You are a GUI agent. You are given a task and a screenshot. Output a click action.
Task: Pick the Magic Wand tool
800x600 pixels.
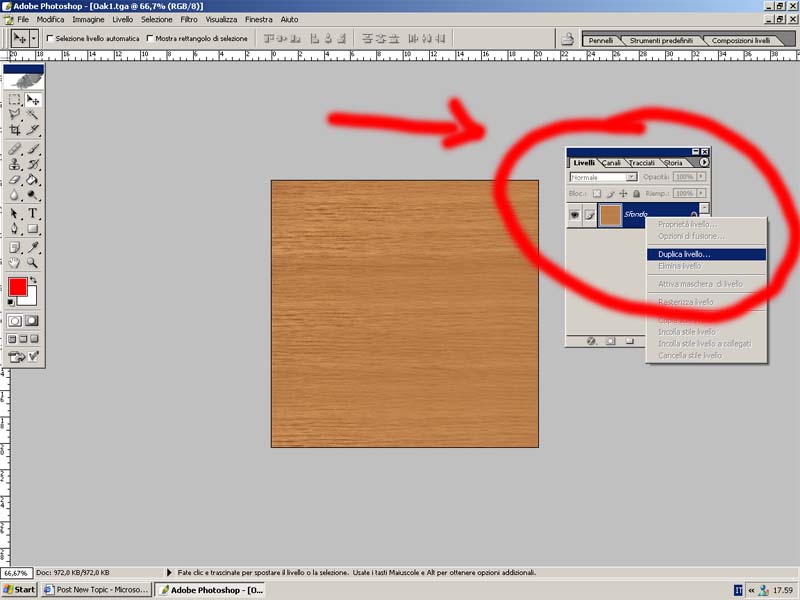click(x=33, y=115)
